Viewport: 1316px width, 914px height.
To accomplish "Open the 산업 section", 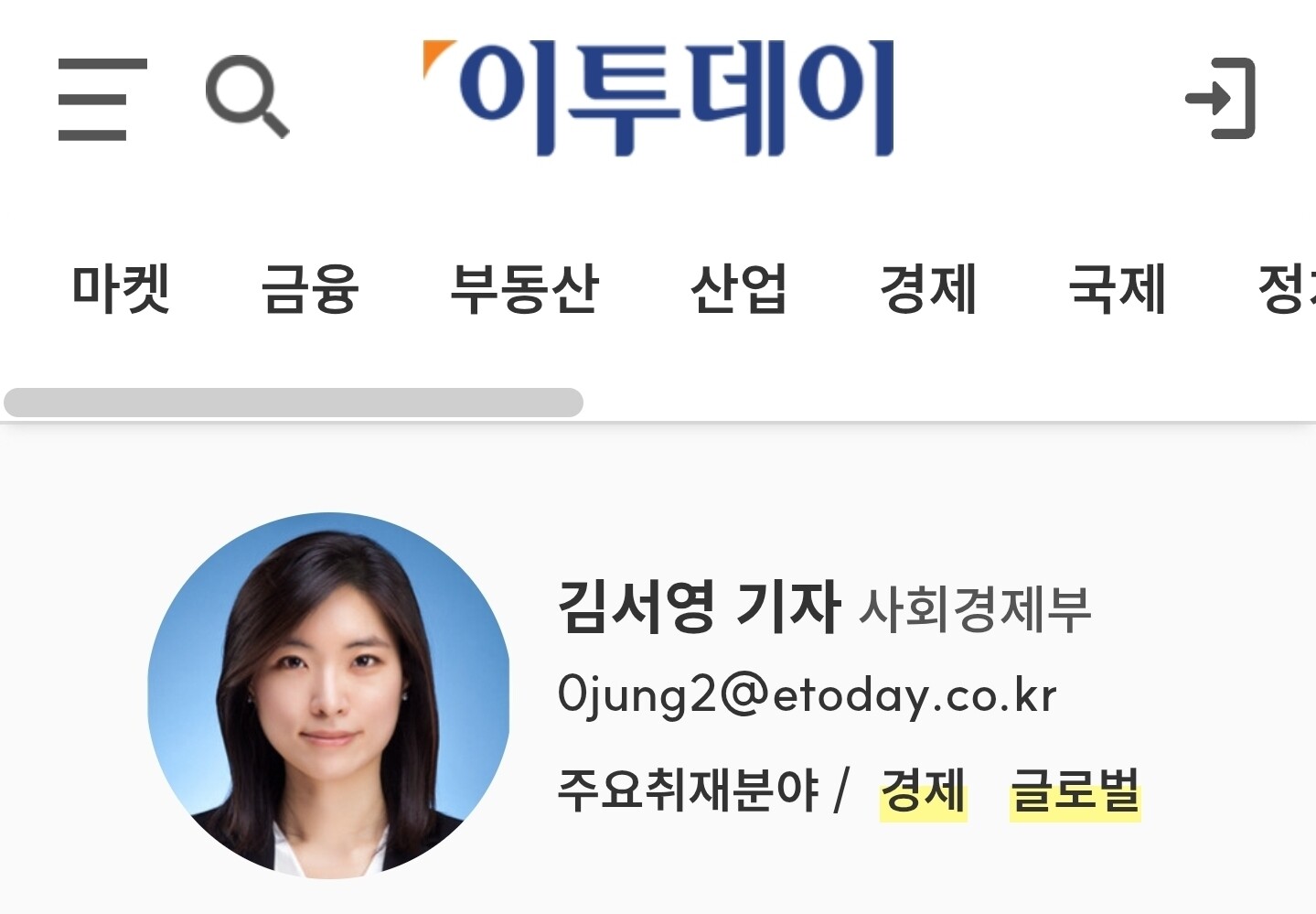I will [x=739, y=289].
